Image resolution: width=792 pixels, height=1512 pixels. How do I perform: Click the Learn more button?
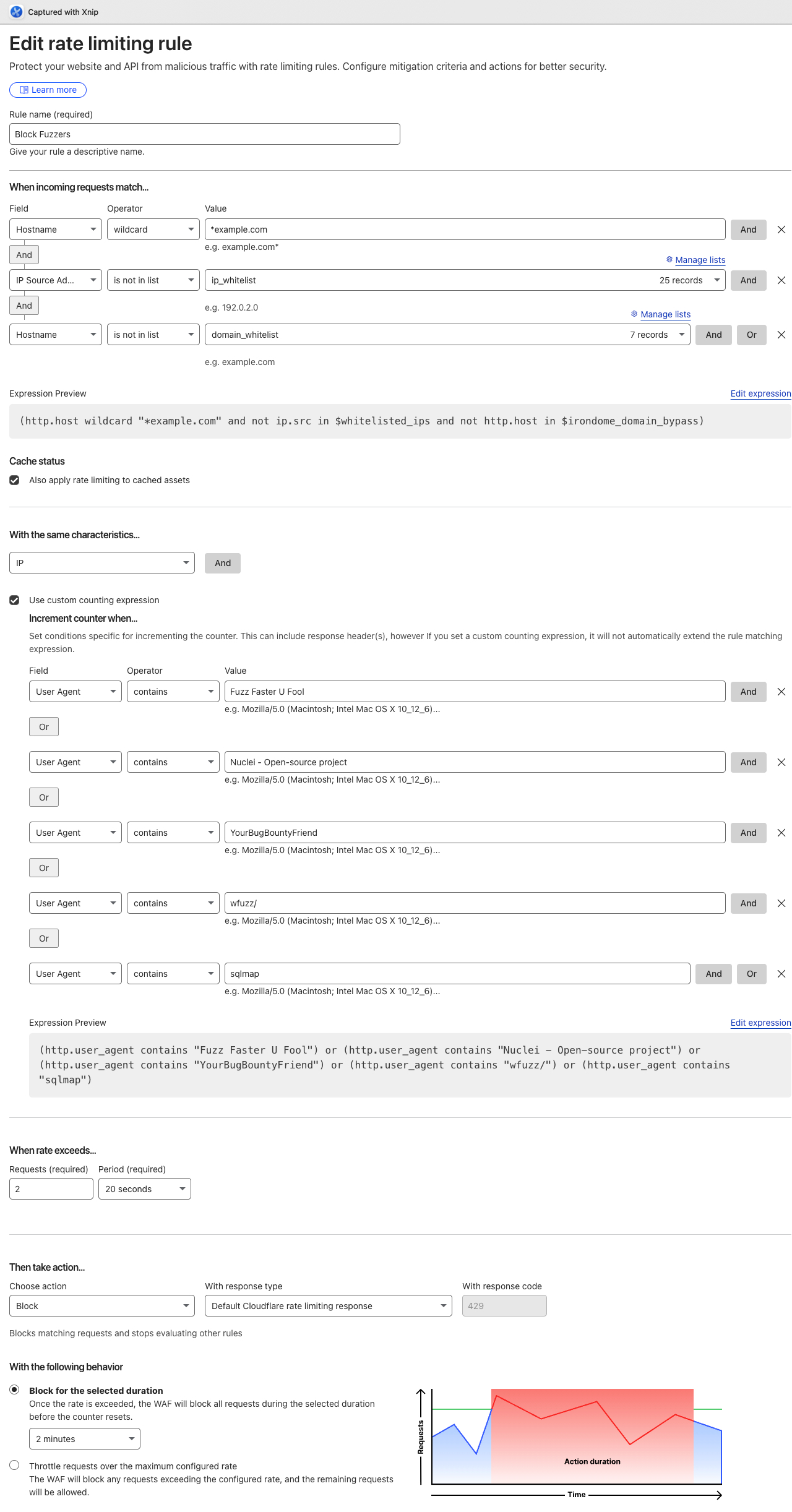tap(48, 90)
